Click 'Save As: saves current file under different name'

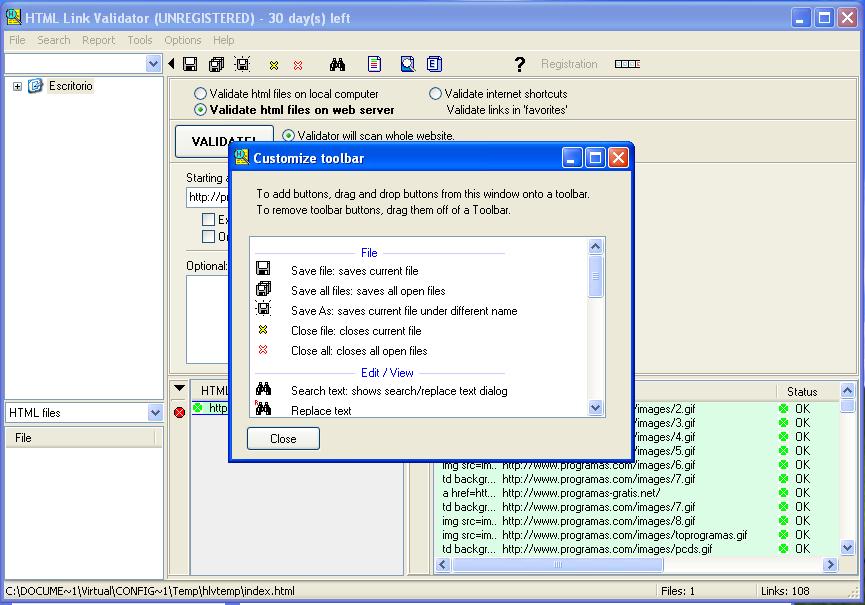tap(404, 311)
